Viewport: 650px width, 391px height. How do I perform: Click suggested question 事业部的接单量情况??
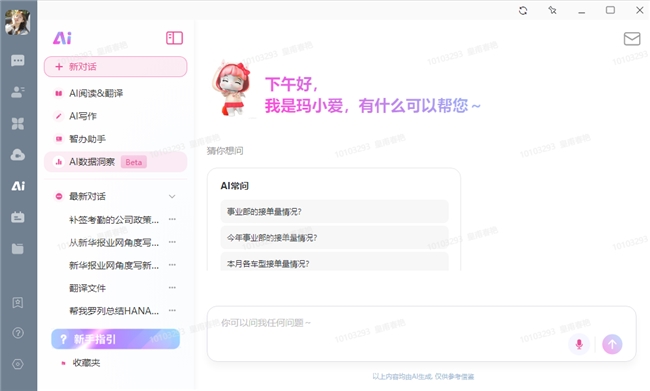pyautogui.click(x=334, y=212)
